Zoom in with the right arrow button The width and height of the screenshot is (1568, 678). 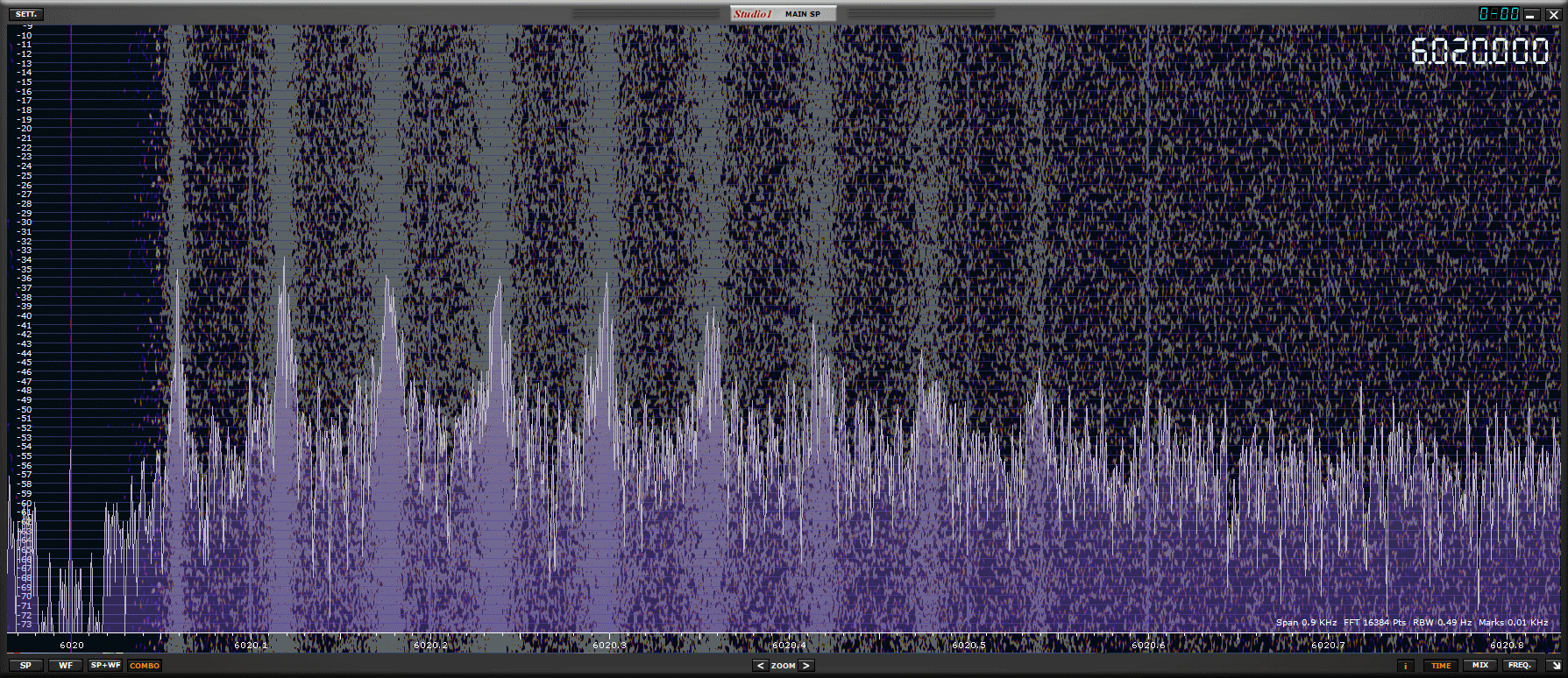pyautogui.click(x=806, y=666)
